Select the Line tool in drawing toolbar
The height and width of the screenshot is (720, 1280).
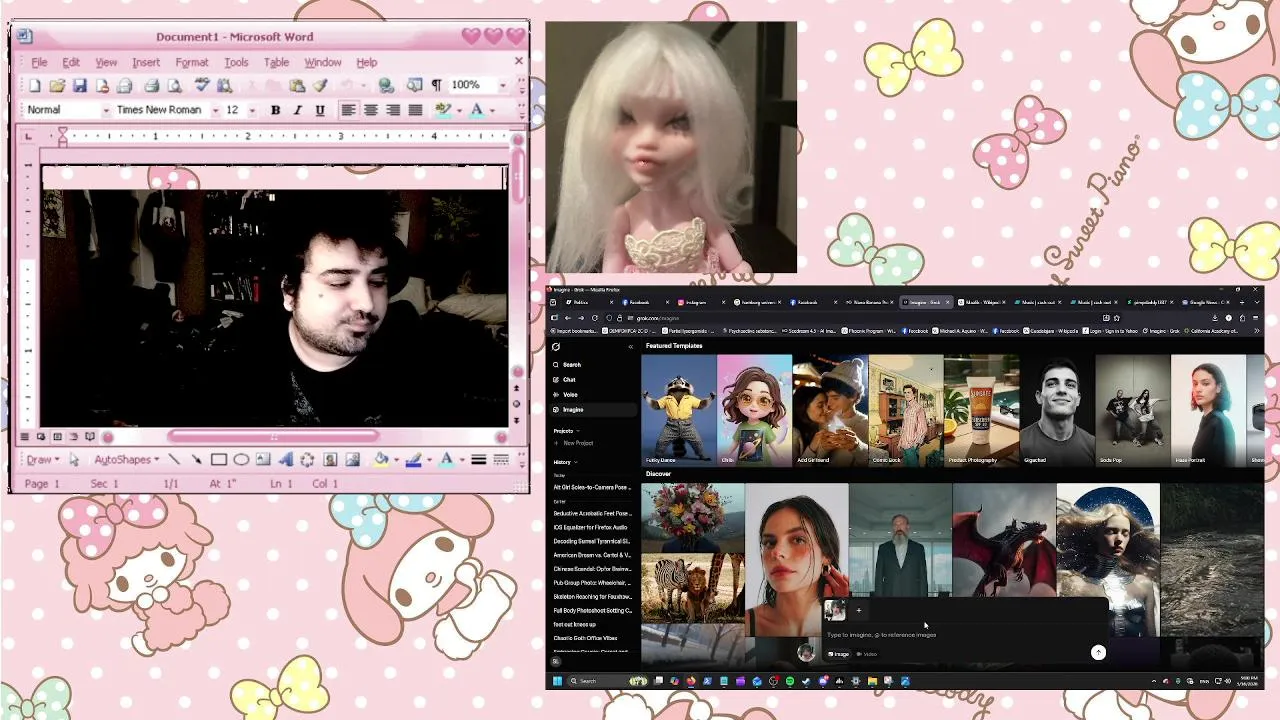pos(174,460)
